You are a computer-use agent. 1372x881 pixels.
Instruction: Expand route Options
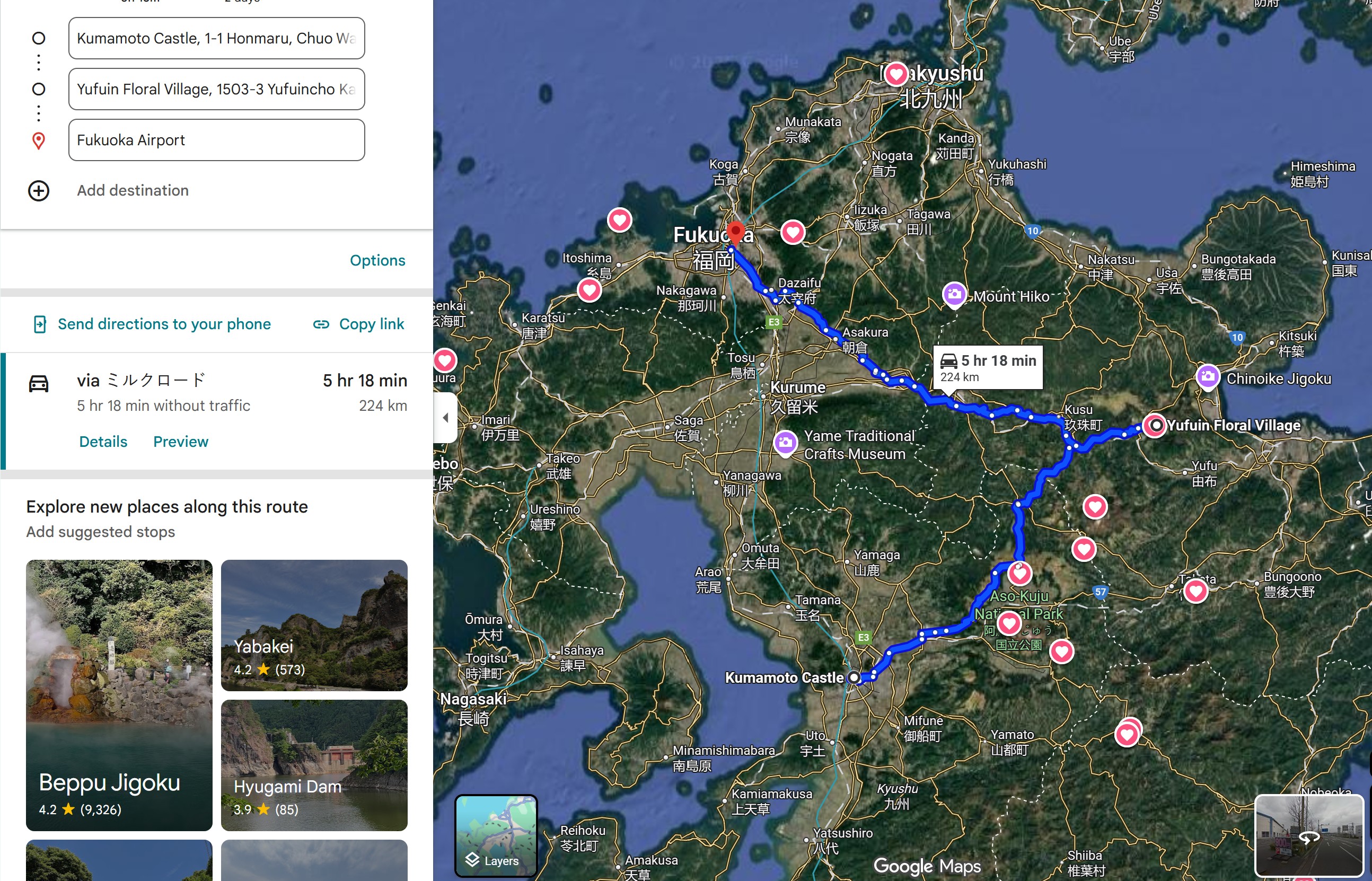pos(377,260)
